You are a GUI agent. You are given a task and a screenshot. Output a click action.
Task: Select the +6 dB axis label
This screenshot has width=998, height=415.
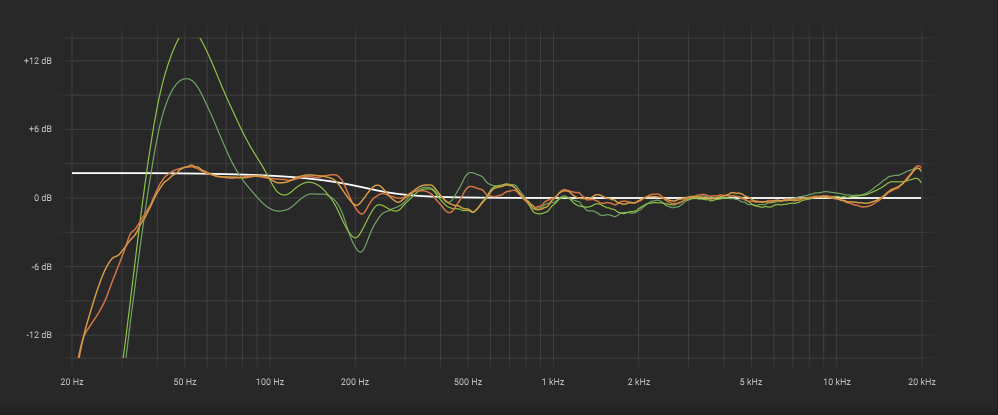coord(39,129)
